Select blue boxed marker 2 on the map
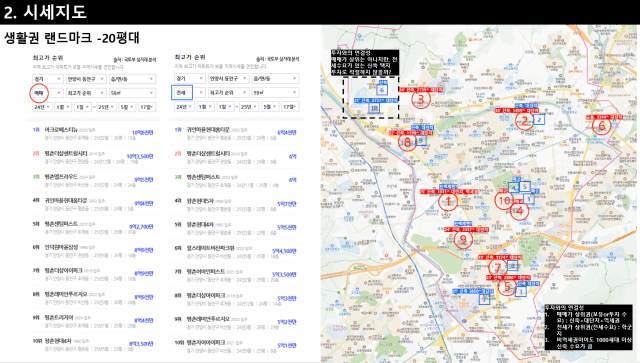This screenshot has width=640, height=363. [539, 120]
